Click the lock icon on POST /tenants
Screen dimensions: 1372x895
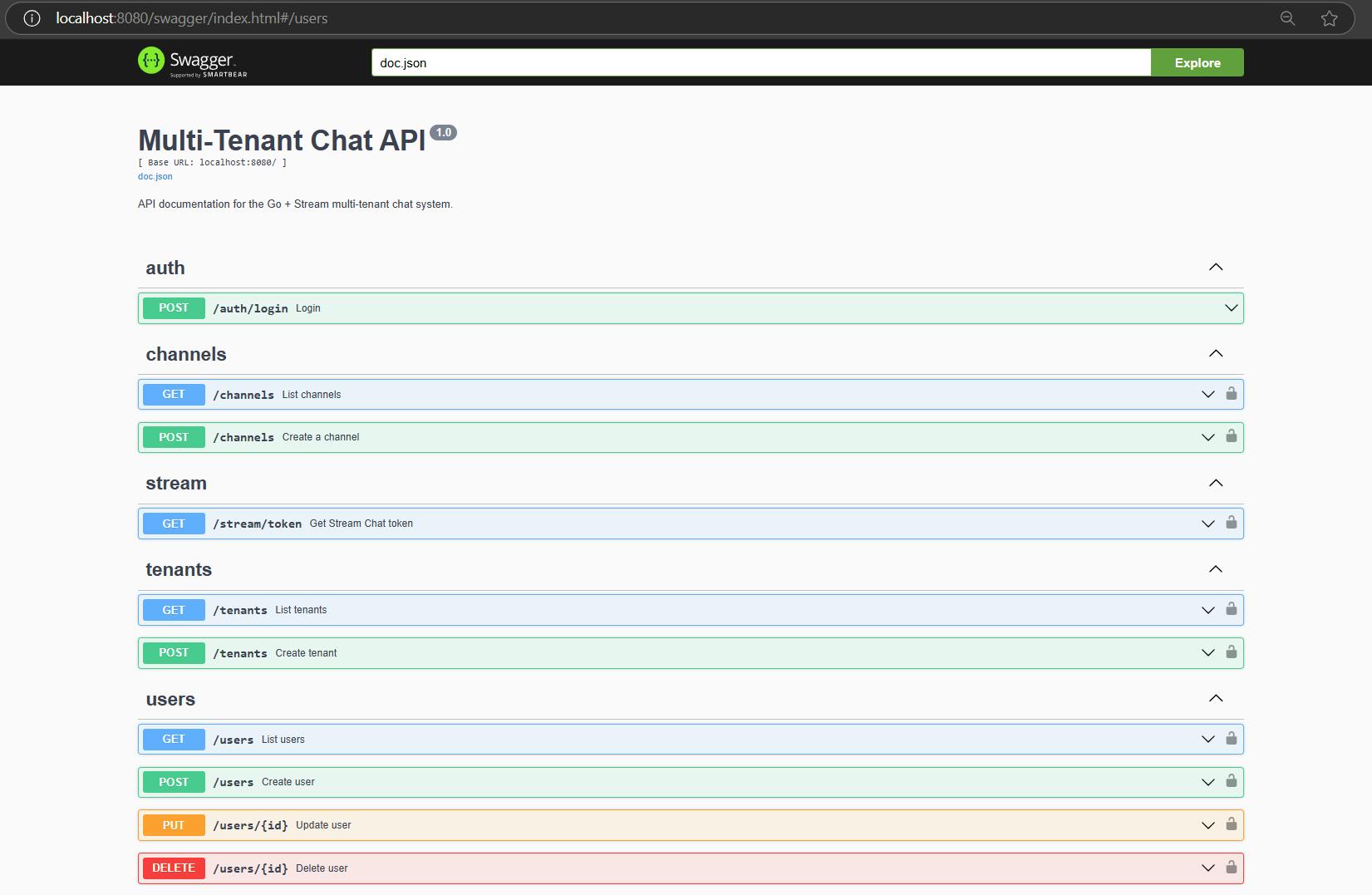click(x=1231, y=652)
